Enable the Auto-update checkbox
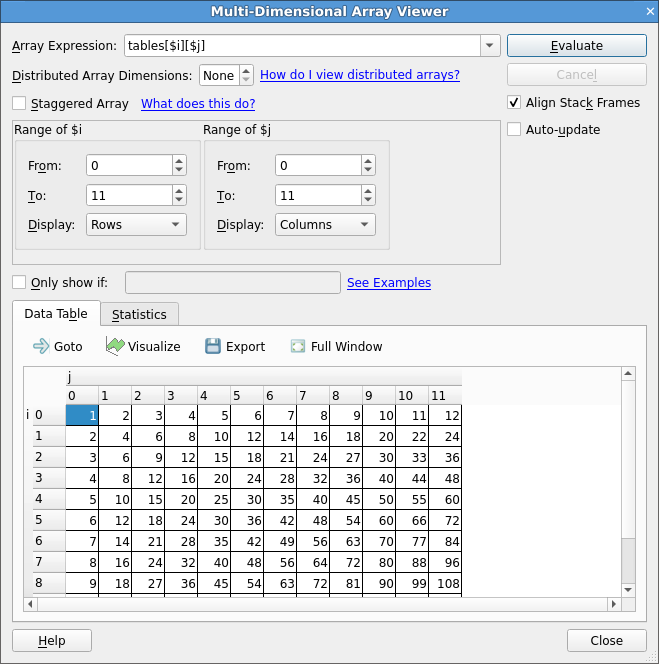 [514, 129]
